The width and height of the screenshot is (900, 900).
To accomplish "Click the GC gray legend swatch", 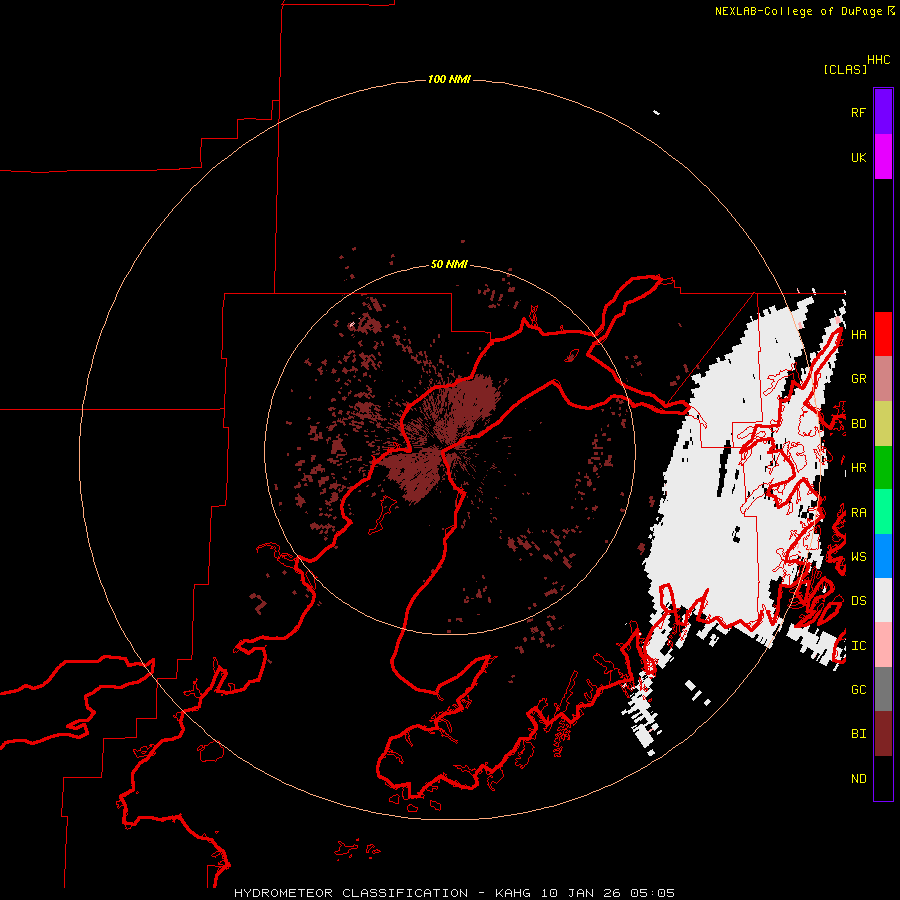I will 883,689.
